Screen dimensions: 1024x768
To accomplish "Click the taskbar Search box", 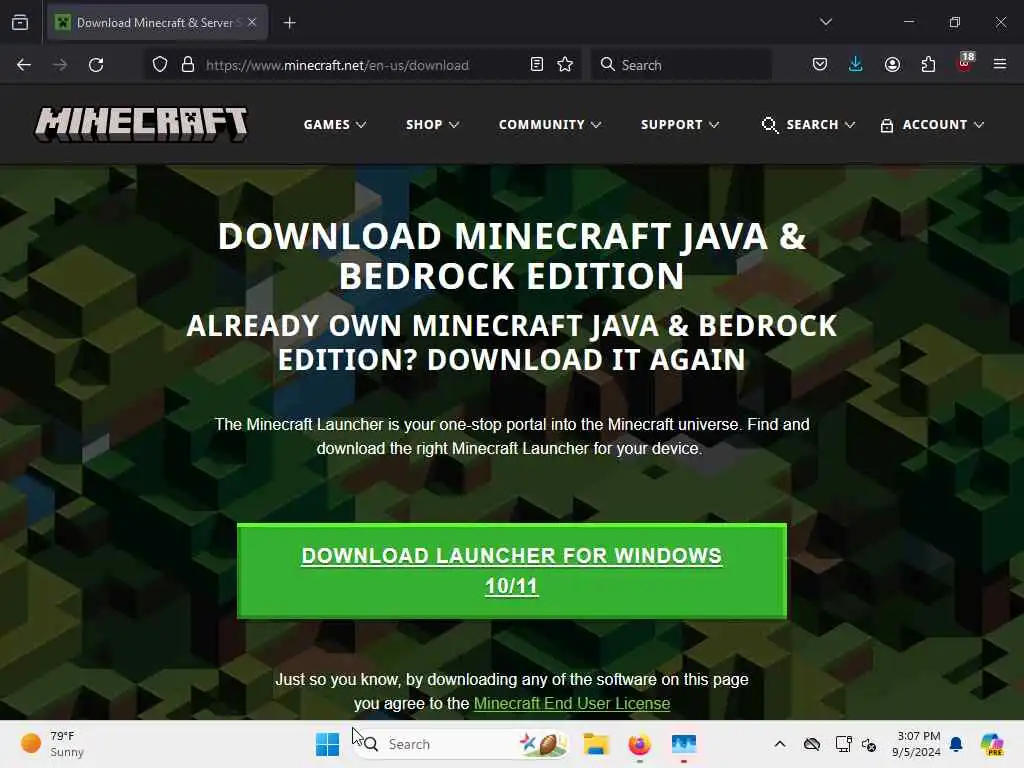I will (460, 744).
